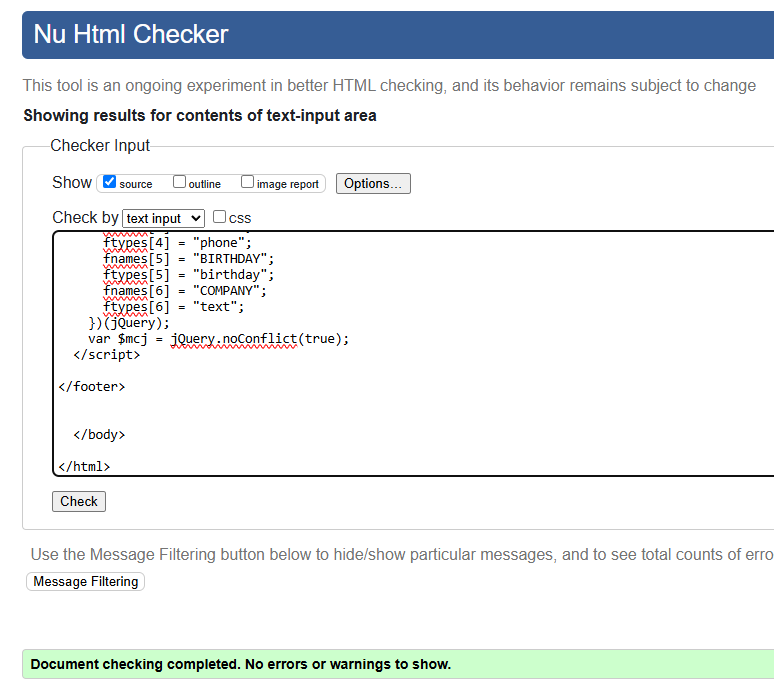Click the 'outline' label text
This screenshot has height=687, width=774.
tap(204, 184)
